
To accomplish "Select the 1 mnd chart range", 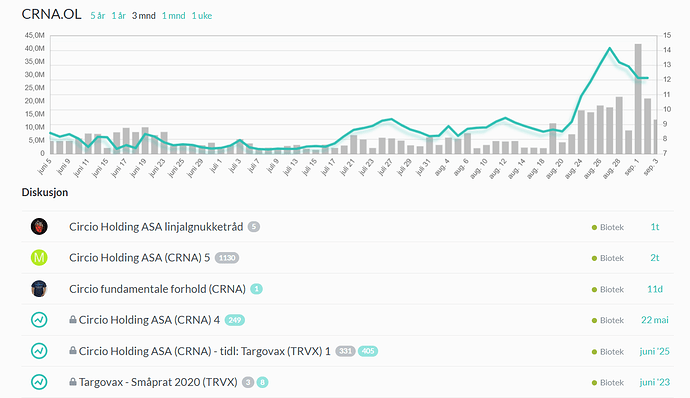I will [173, 16].
